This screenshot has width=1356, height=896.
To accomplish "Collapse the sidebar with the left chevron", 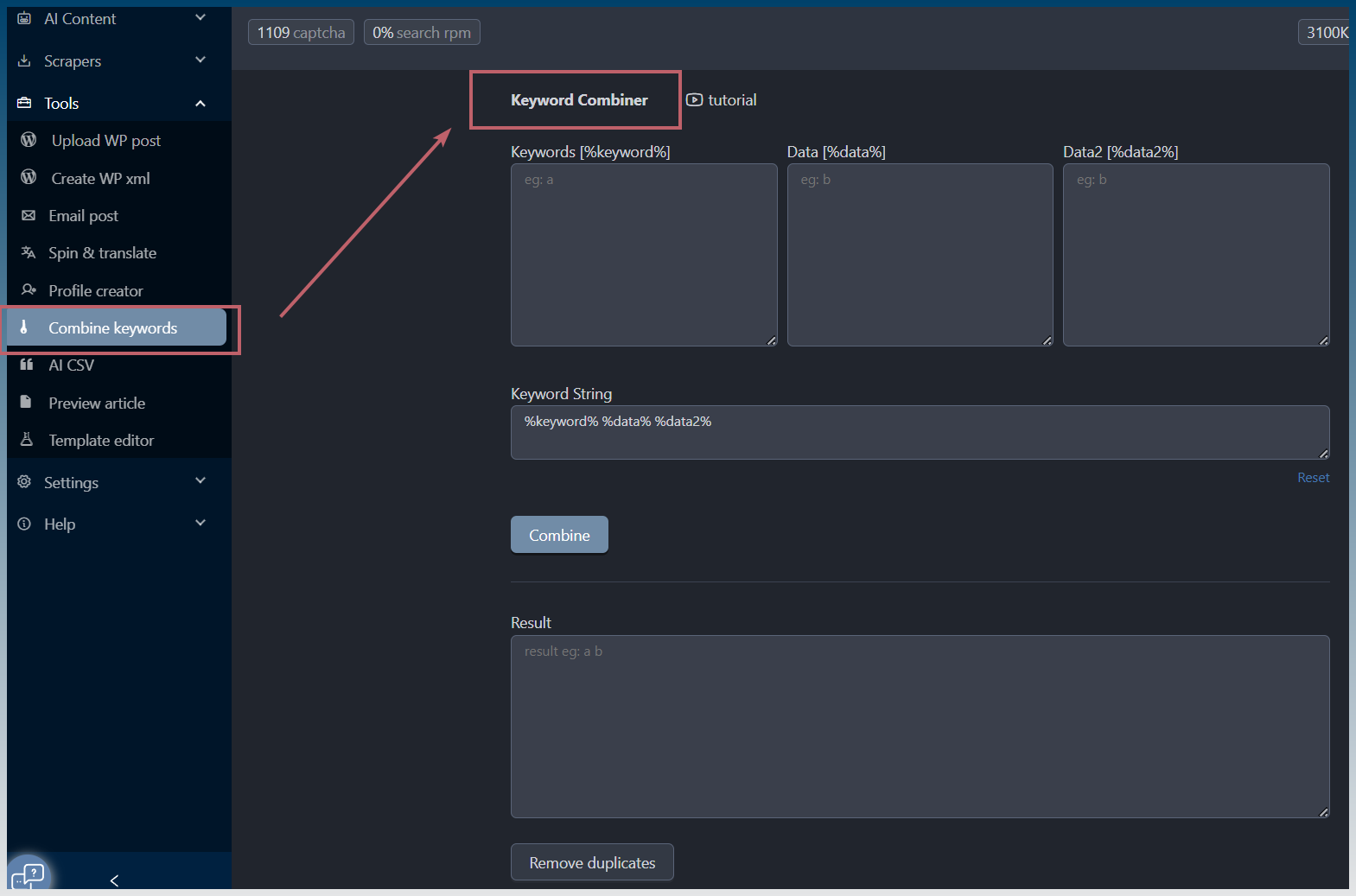I will coord(114,880).
